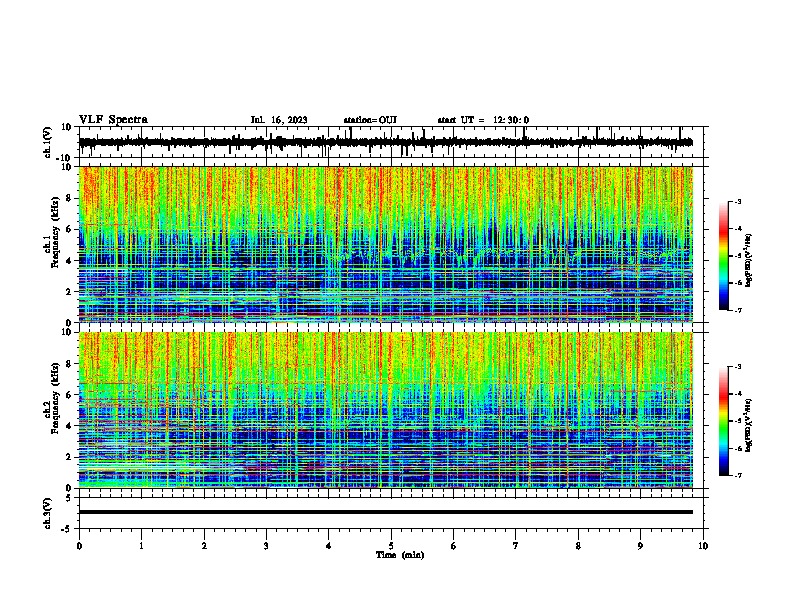Click the ch.1 color scale bar

[724, 256]
